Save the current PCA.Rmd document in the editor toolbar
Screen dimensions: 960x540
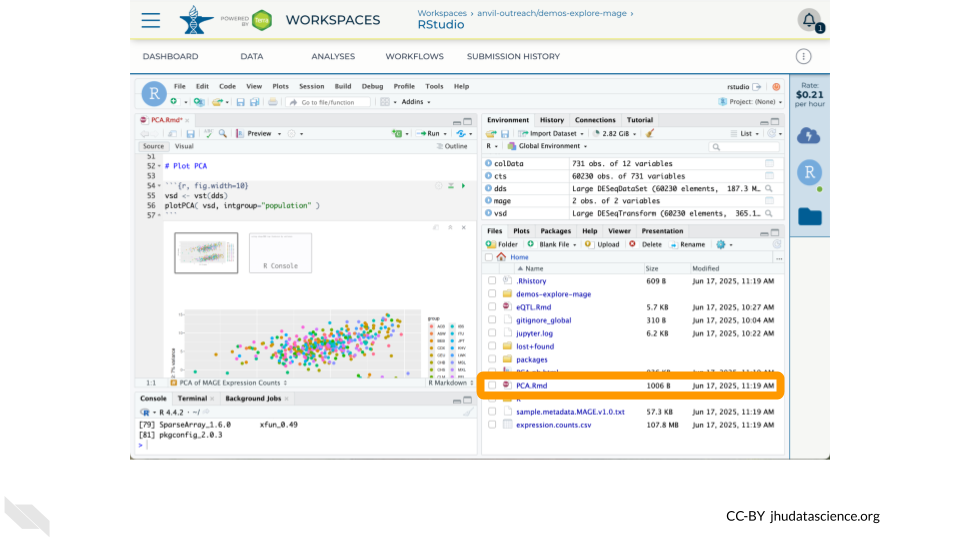(x=190, y=133)
